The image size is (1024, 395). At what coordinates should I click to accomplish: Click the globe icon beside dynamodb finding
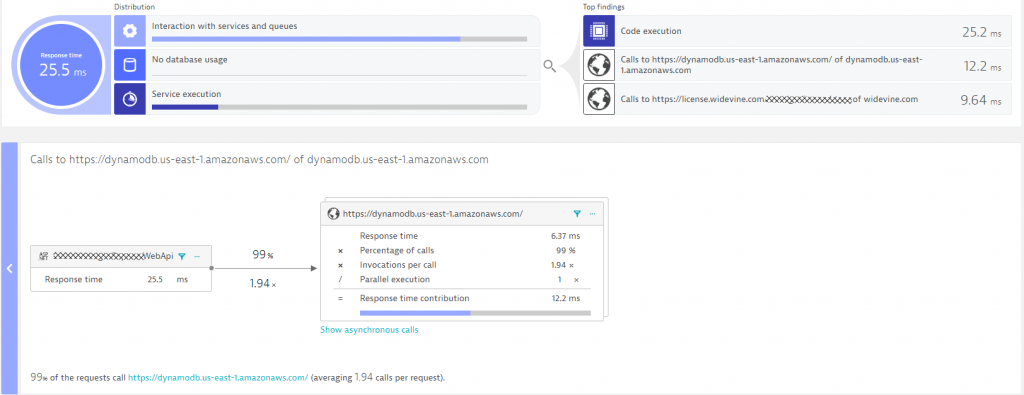click(599, 65)
